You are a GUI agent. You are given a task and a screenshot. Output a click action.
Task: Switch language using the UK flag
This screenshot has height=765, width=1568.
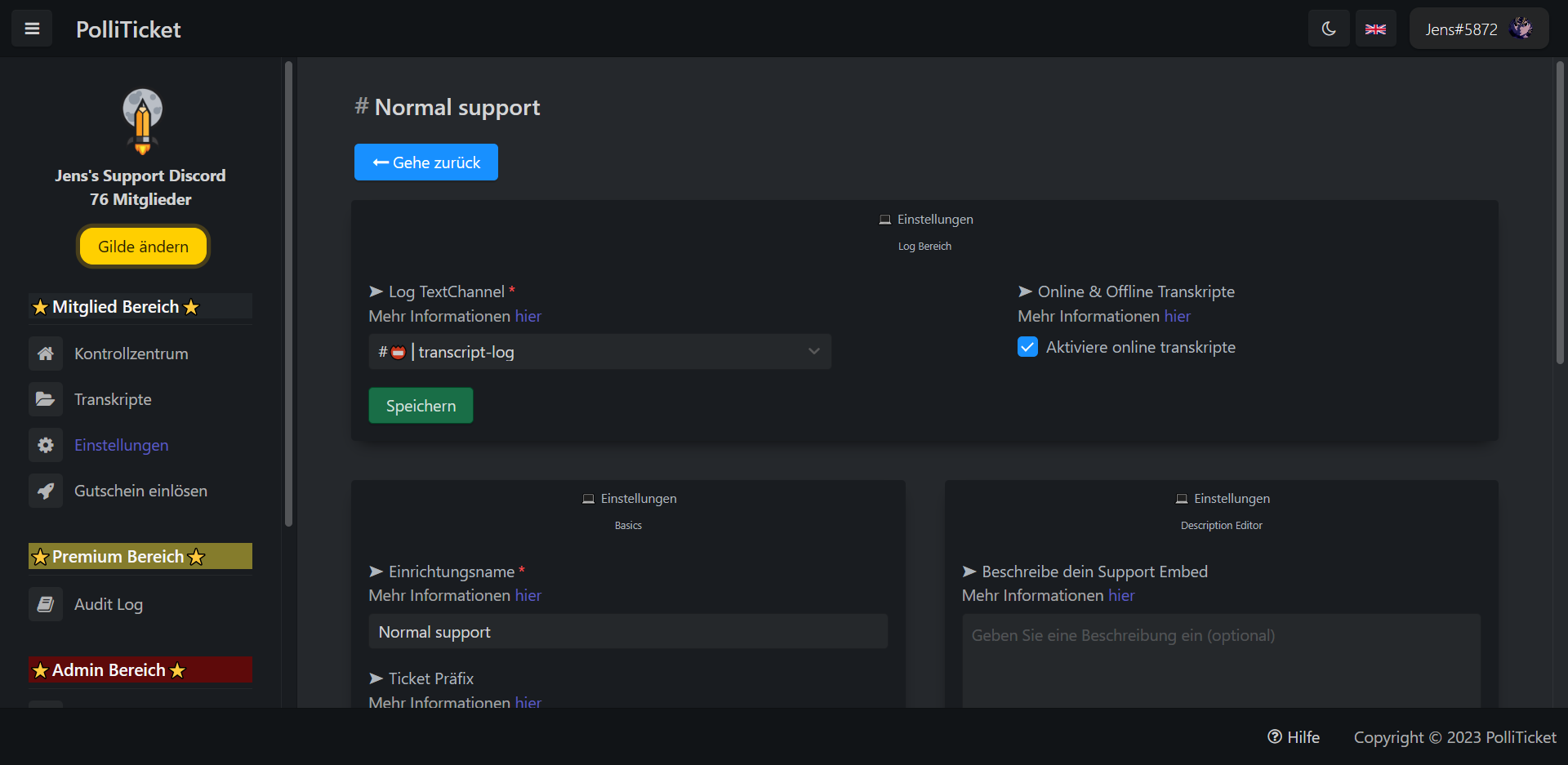click(1375, 29)
